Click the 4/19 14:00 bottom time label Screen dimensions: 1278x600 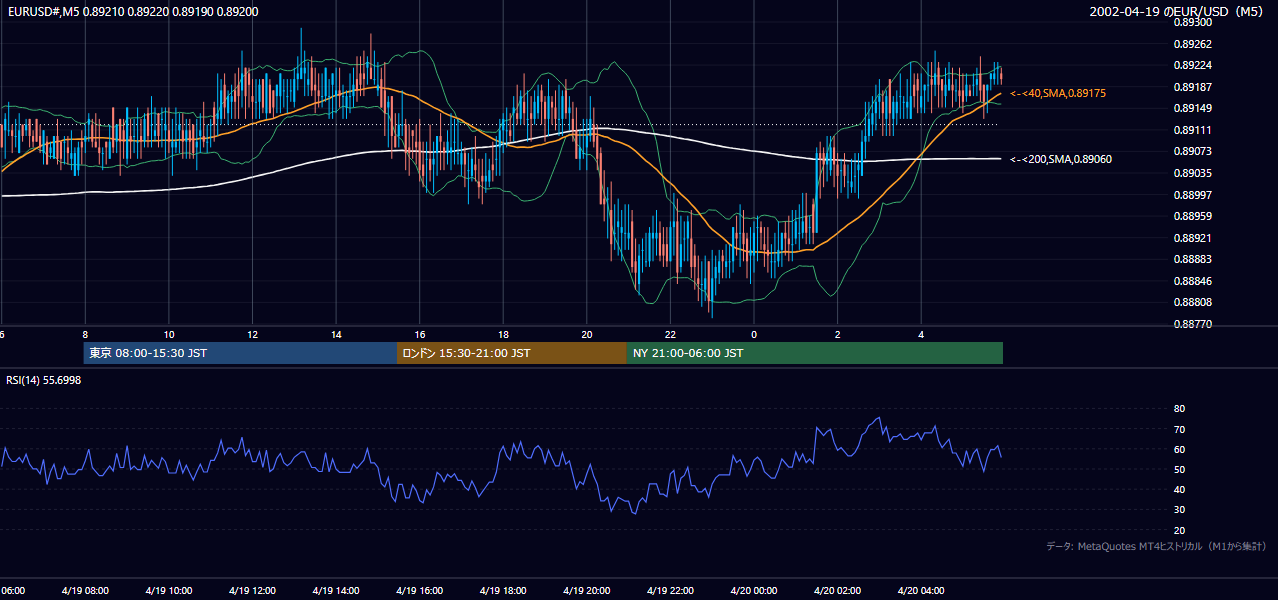(336, 591)
